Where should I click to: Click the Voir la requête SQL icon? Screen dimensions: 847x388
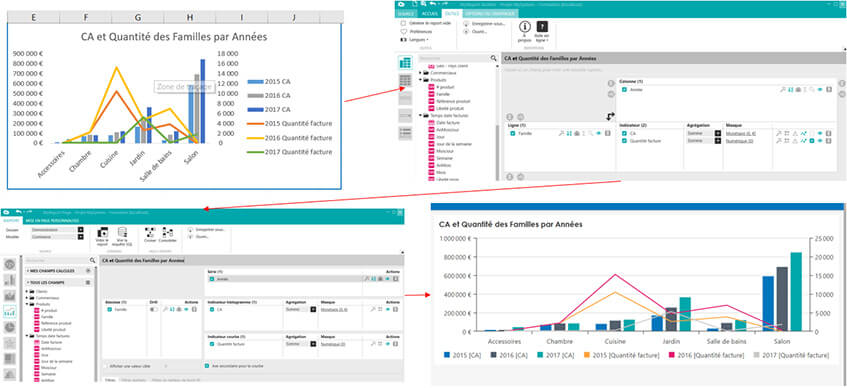pyautogui.click(x=123, y=232)
